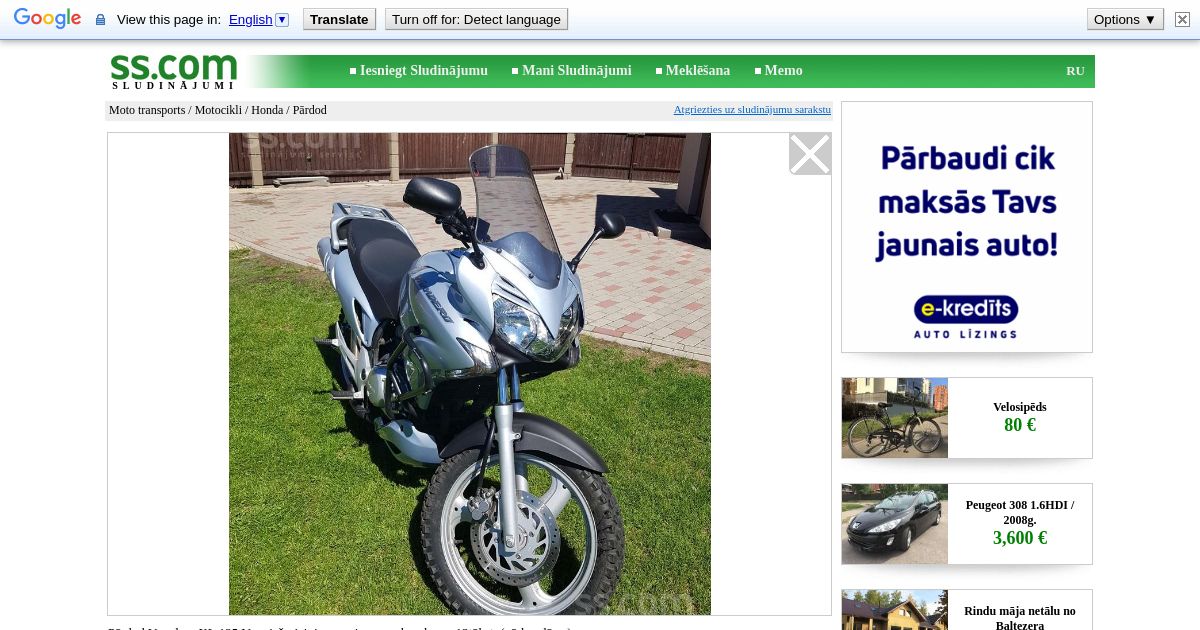
Task: Click the 3,600 € price
Action: click(1020, 538)
